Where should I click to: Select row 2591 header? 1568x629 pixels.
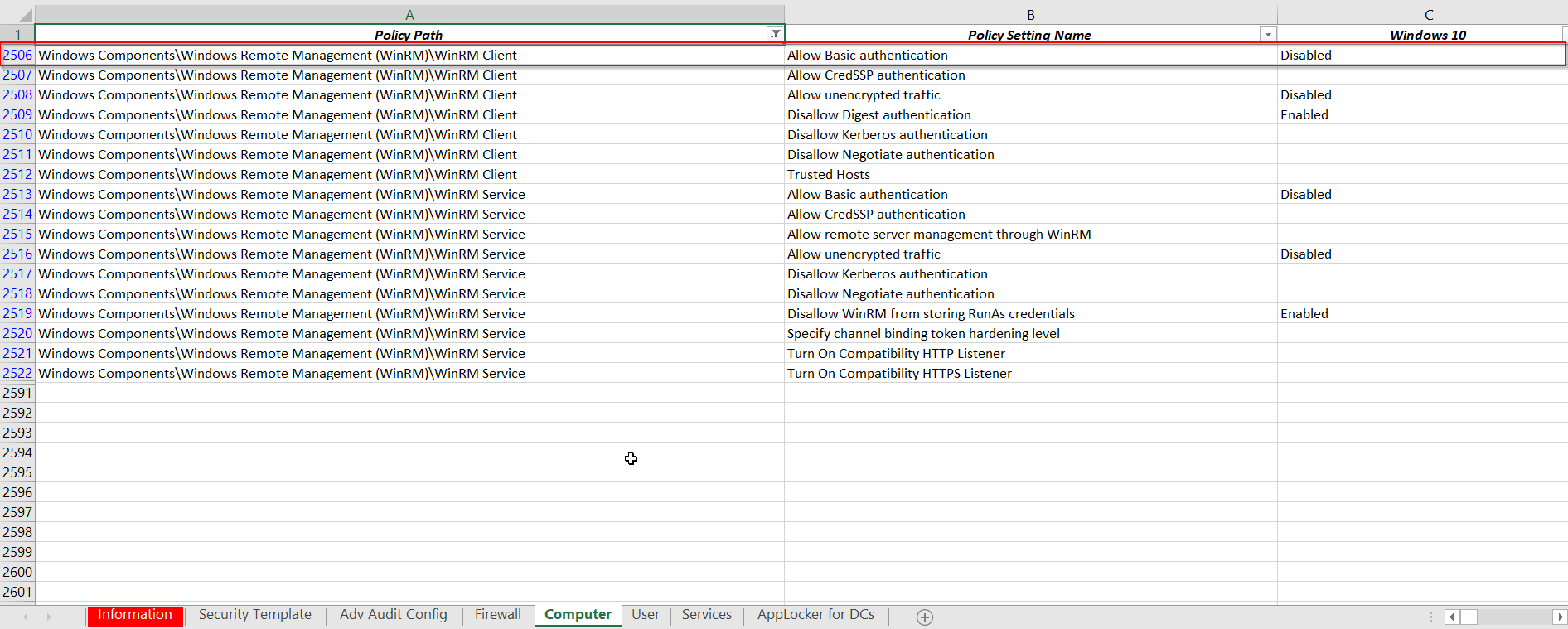pyautogui.click(x=17, y=393)
